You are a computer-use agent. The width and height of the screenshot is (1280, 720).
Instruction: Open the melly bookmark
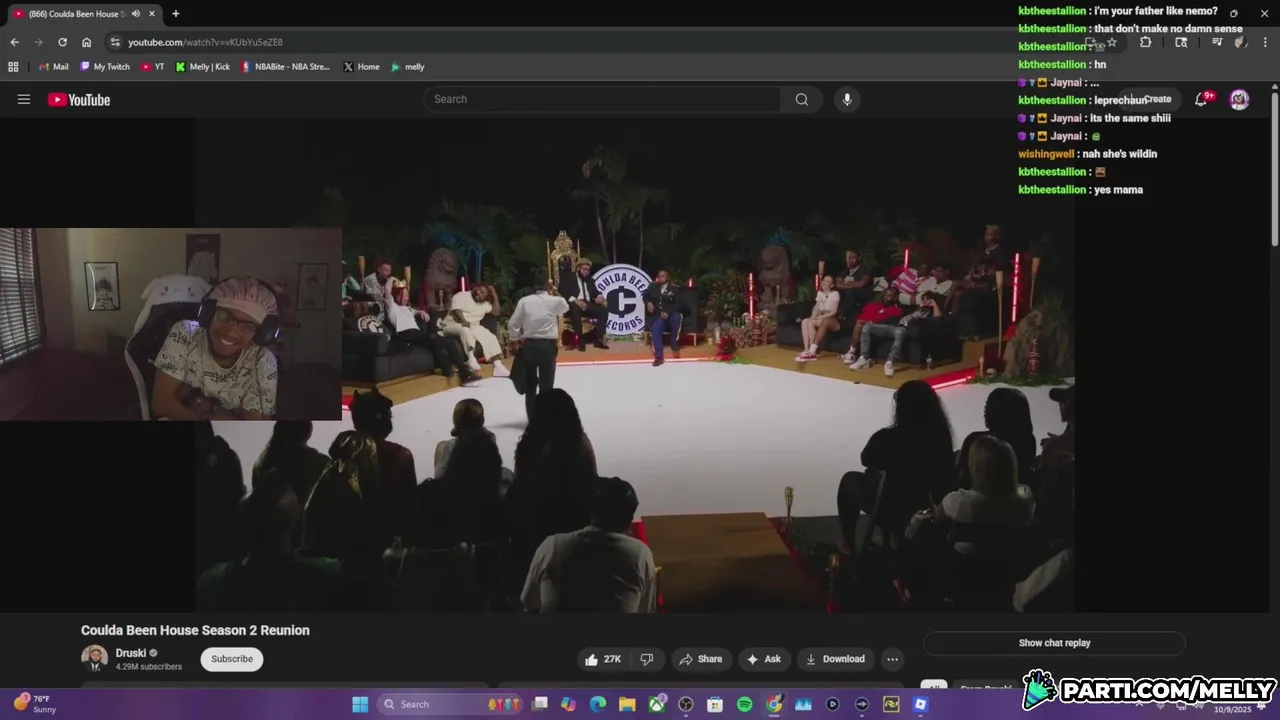coord(407,67)
